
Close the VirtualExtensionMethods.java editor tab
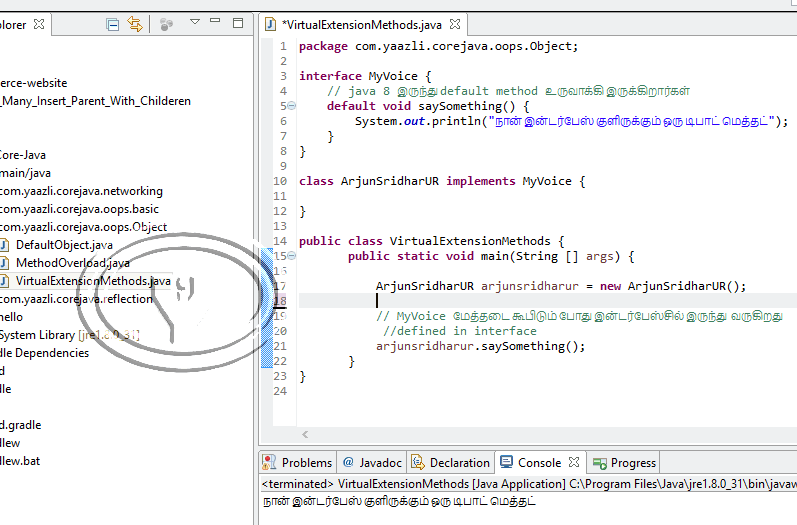coord(455,24)
